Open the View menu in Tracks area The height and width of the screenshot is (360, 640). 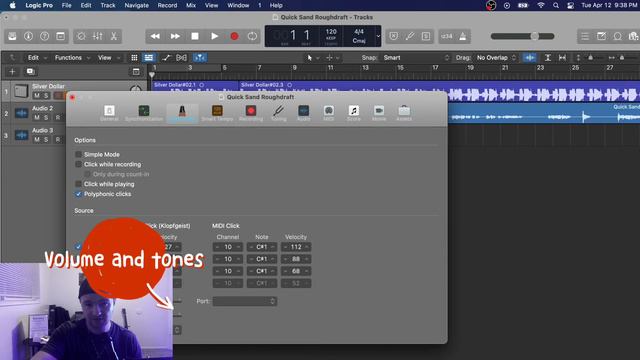tap(109, 58)
